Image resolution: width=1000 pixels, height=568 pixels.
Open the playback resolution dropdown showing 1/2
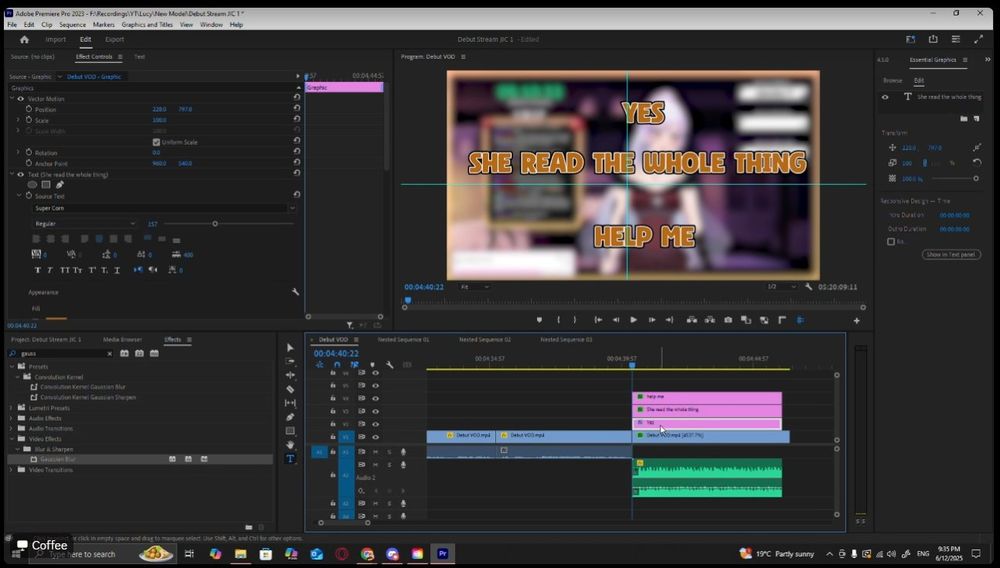(x=781, y=287)
